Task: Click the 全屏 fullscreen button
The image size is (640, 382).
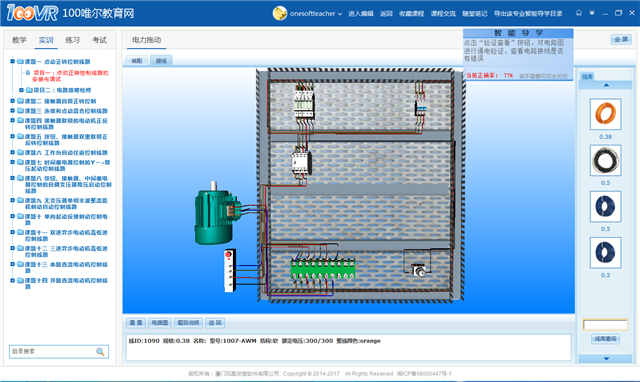Action: point(621,39)
